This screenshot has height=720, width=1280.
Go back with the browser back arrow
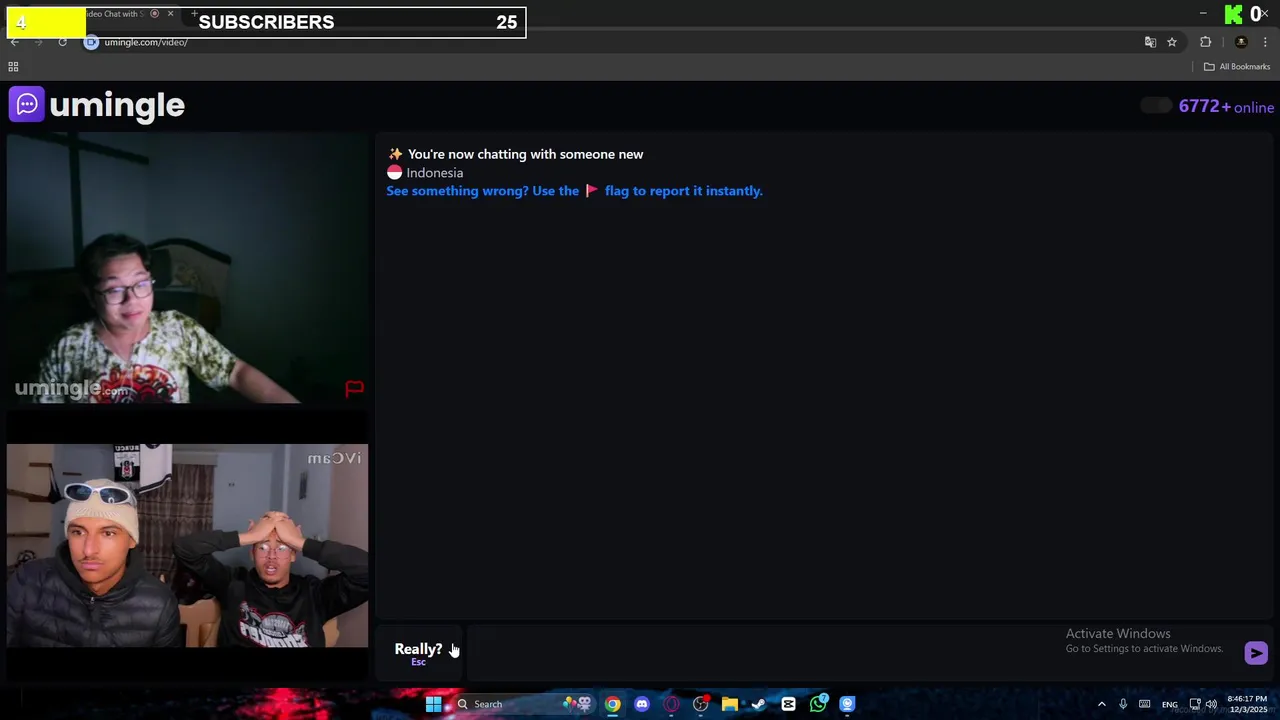tap(14, 42)
